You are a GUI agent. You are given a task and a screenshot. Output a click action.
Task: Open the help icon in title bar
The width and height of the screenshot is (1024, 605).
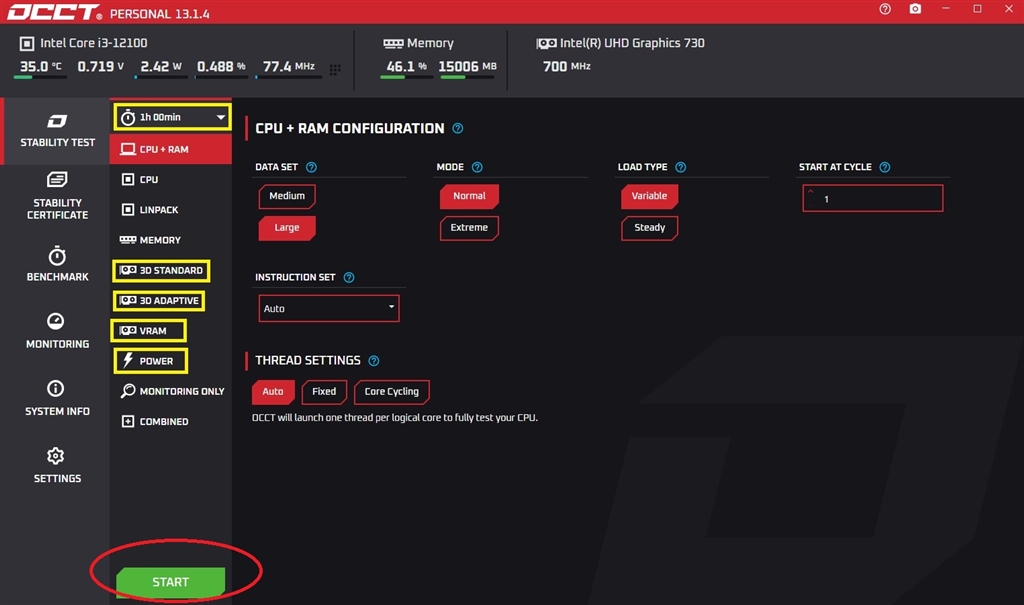[x=885, y=9]
